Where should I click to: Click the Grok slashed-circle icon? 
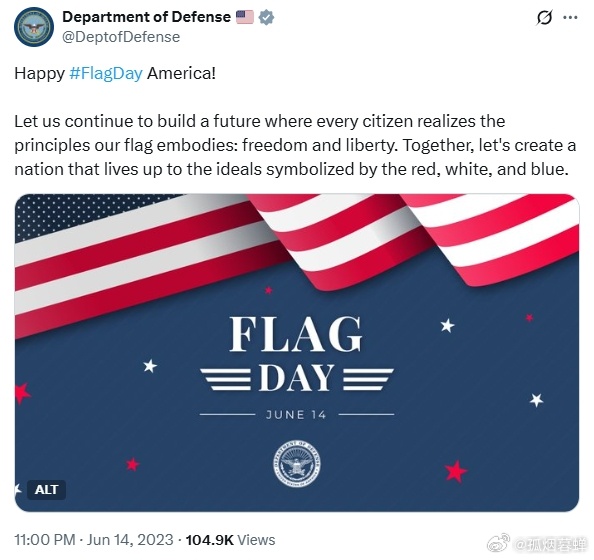point(544,17)
